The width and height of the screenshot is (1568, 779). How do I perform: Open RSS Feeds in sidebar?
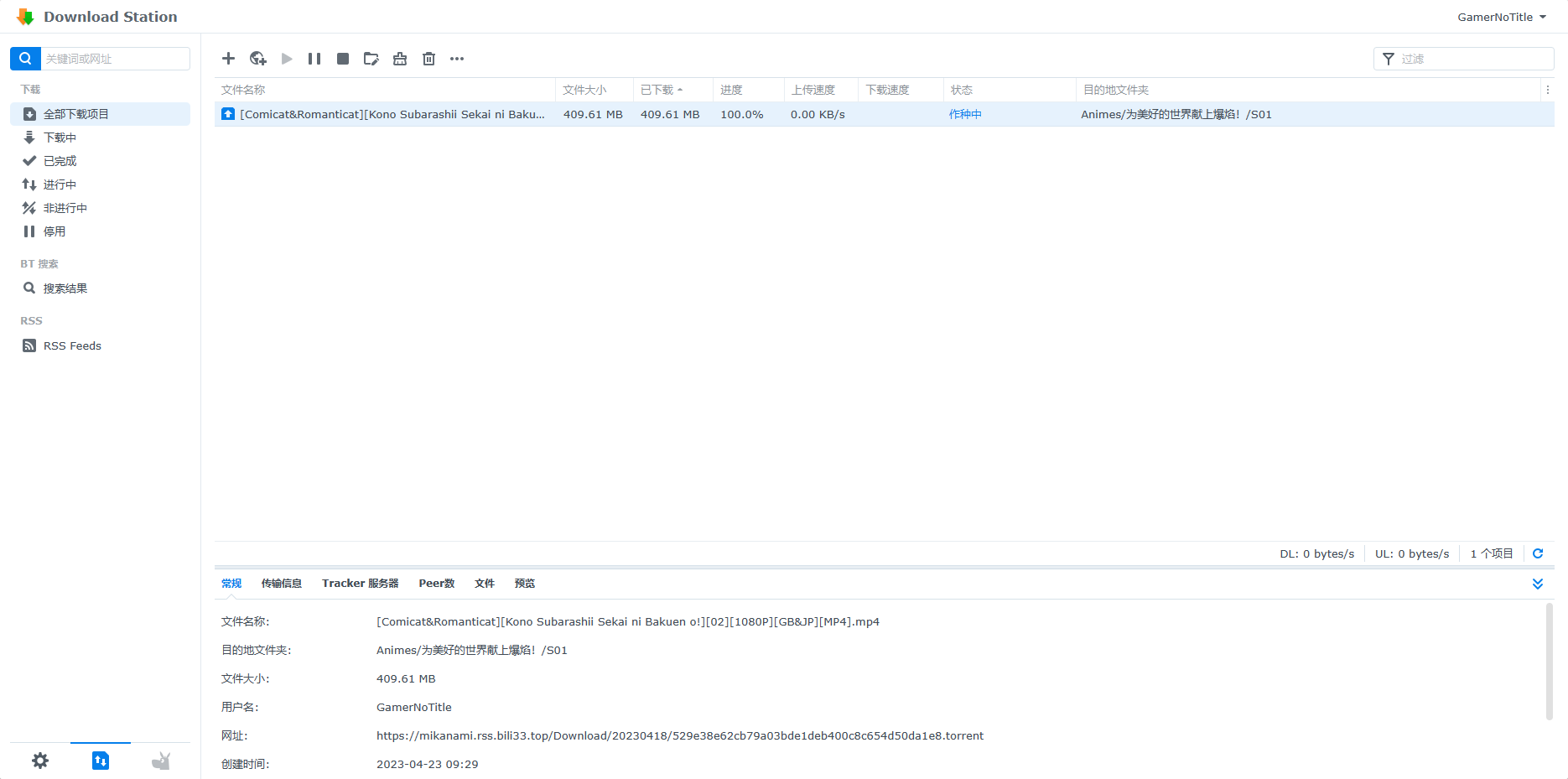coord(72,345)
